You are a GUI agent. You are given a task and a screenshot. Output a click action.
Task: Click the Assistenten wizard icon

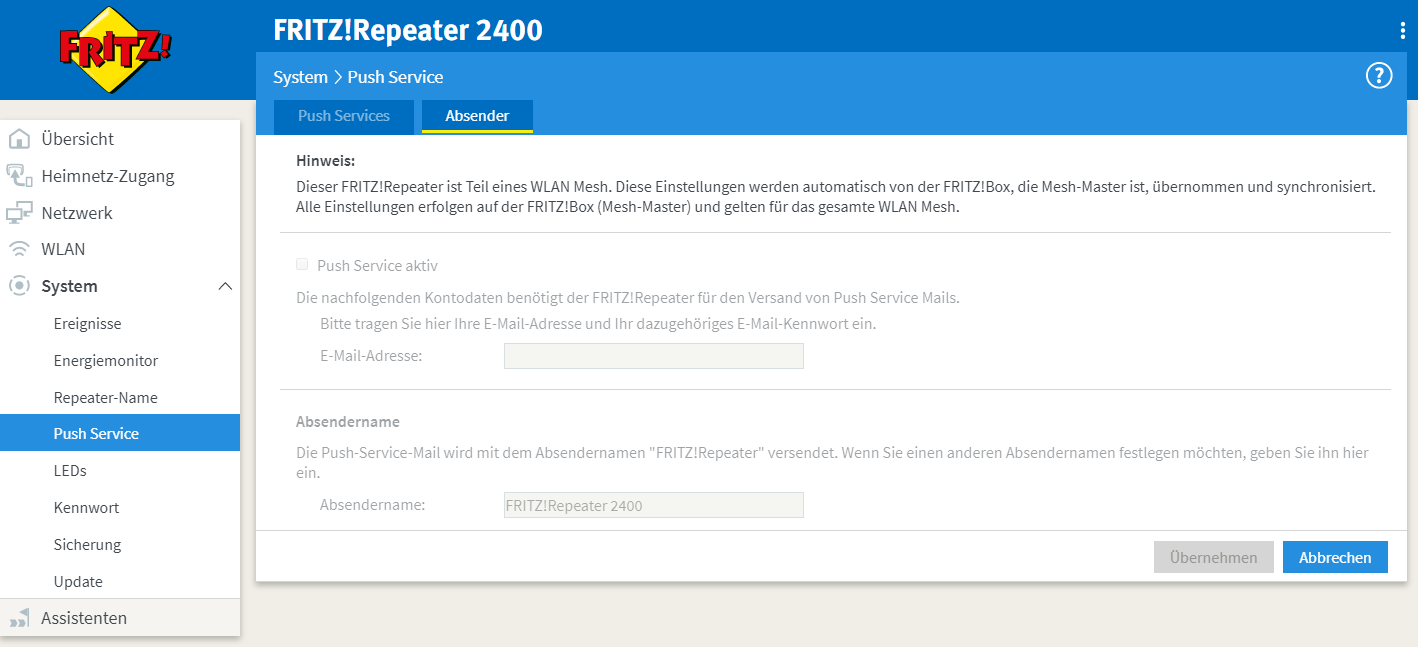click(19, 618)
